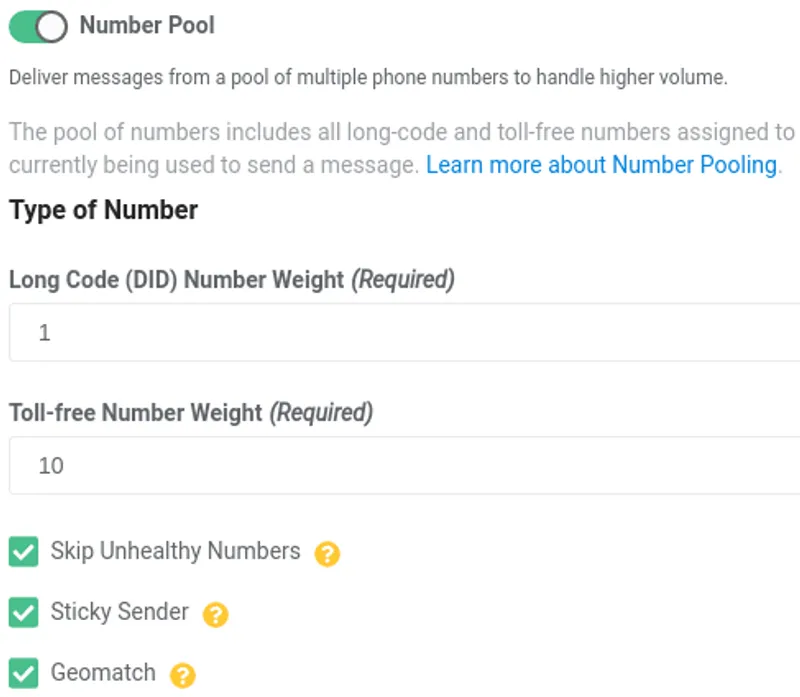Select the Long Code weight input field

point(300,332)
